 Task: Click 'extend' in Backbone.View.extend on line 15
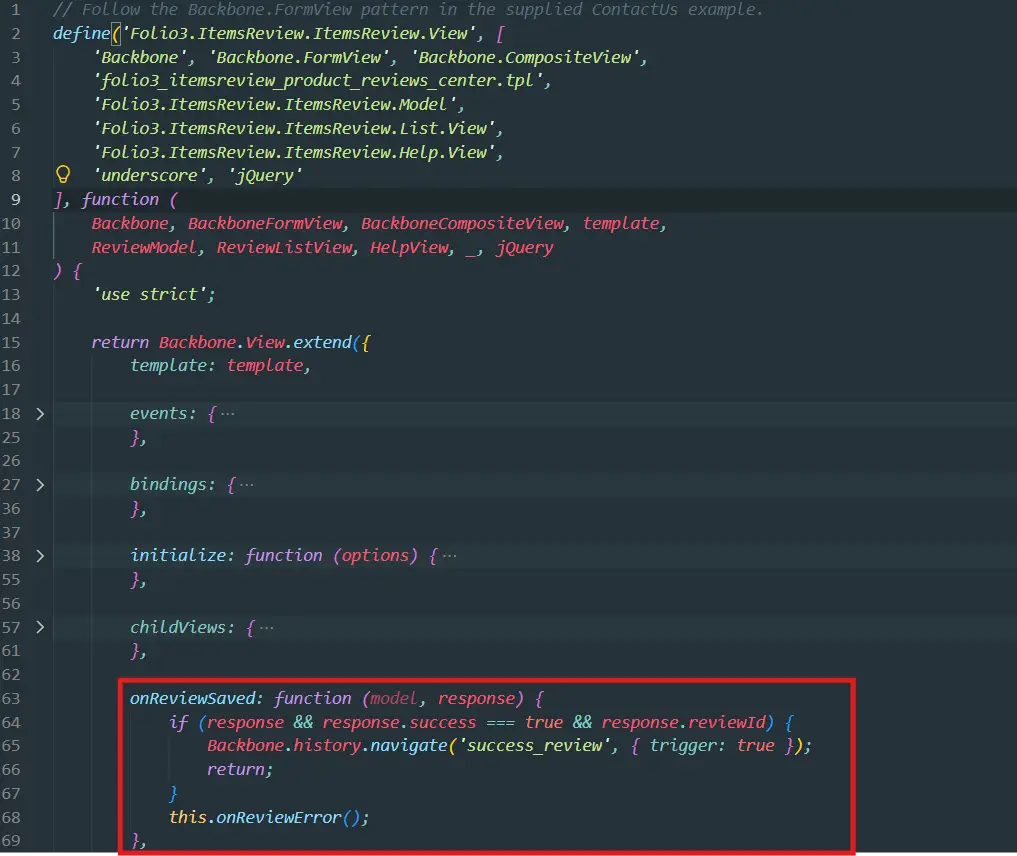(x=322, y=342)
